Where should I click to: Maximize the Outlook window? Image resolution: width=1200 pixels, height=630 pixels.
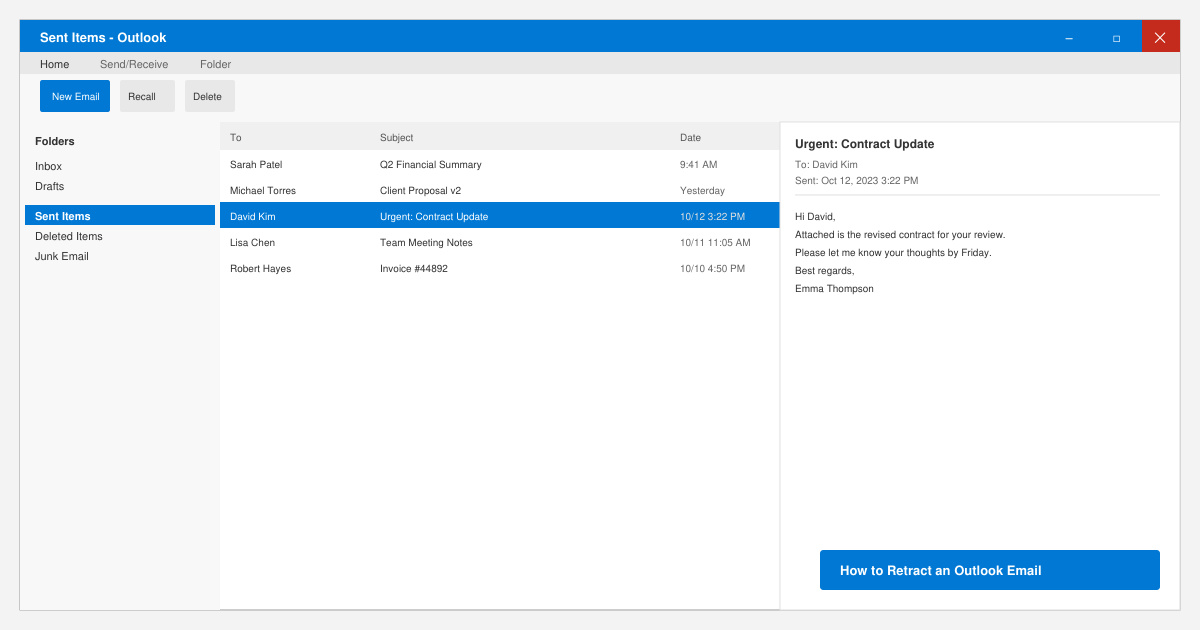[1116, 37]
